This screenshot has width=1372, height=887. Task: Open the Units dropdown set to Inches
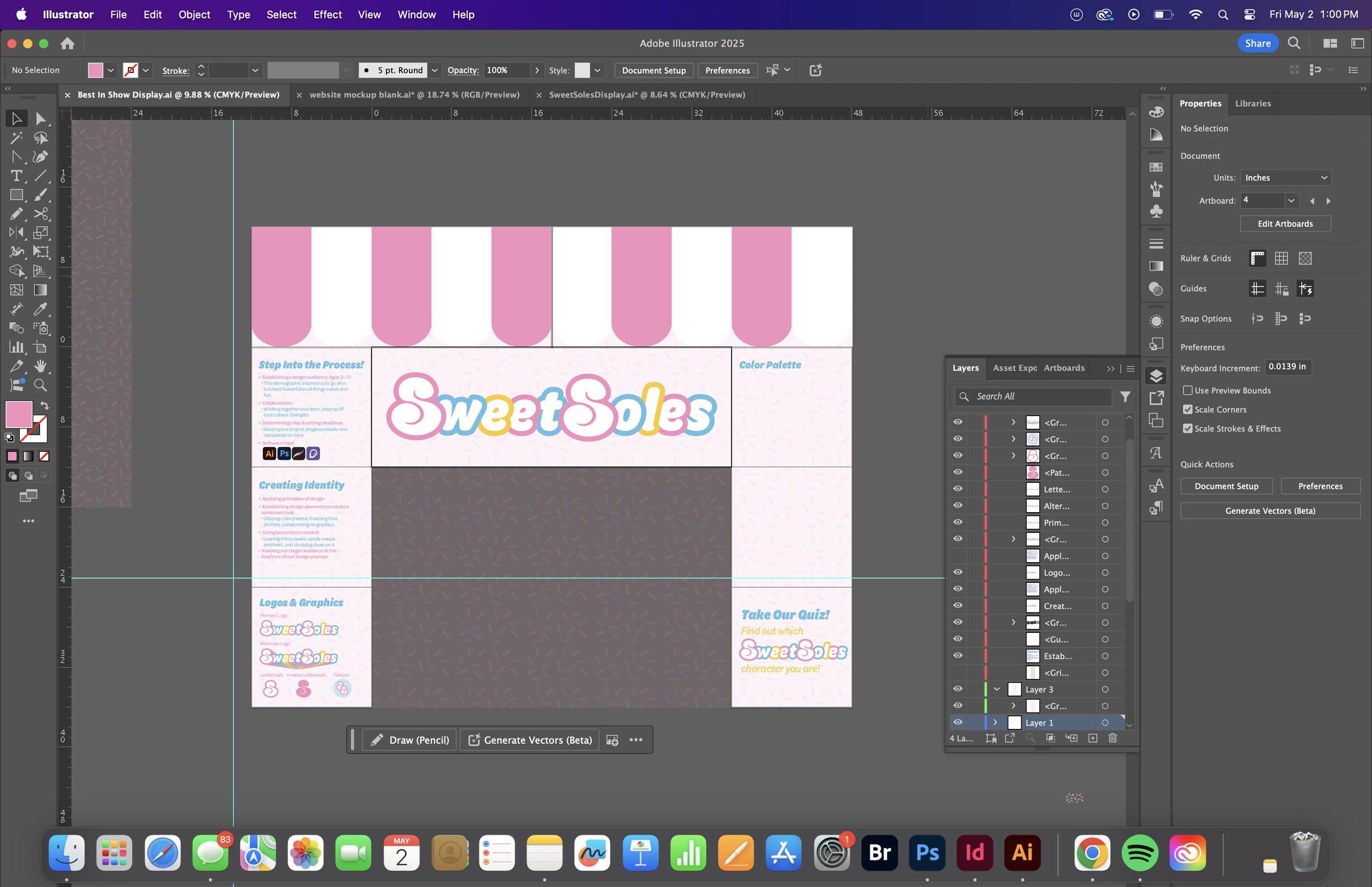tap(1285, 177)
